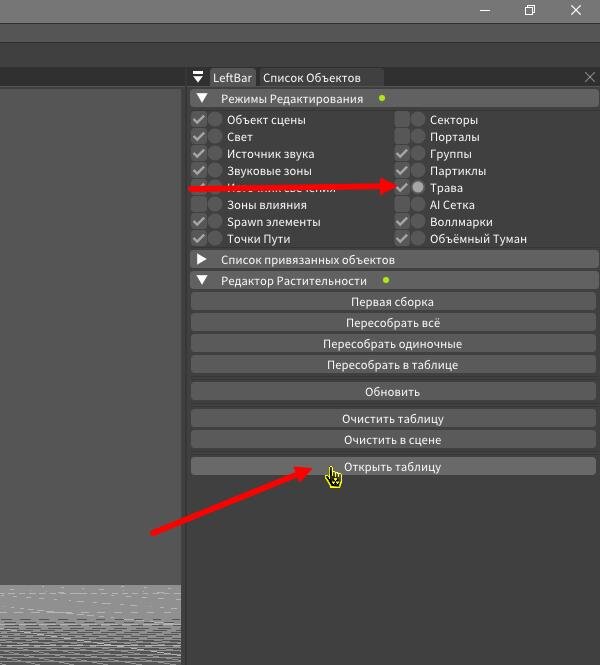Toggle the Группы checkbox

pos(402,154)
